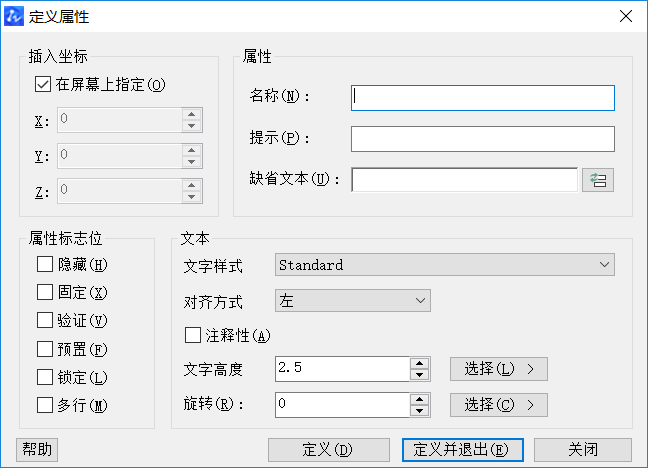This screenshot has width=648, height=468.
Task: Click 选择(C) button for rotation
Action: pyautogui.click(x=498, y=405)
